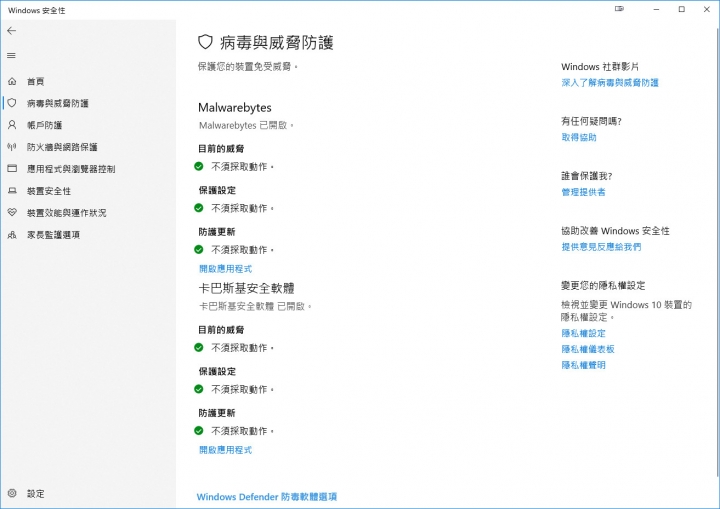
Task: Open the 隱私權儀表板 link
Action: [x=588, y=349]
